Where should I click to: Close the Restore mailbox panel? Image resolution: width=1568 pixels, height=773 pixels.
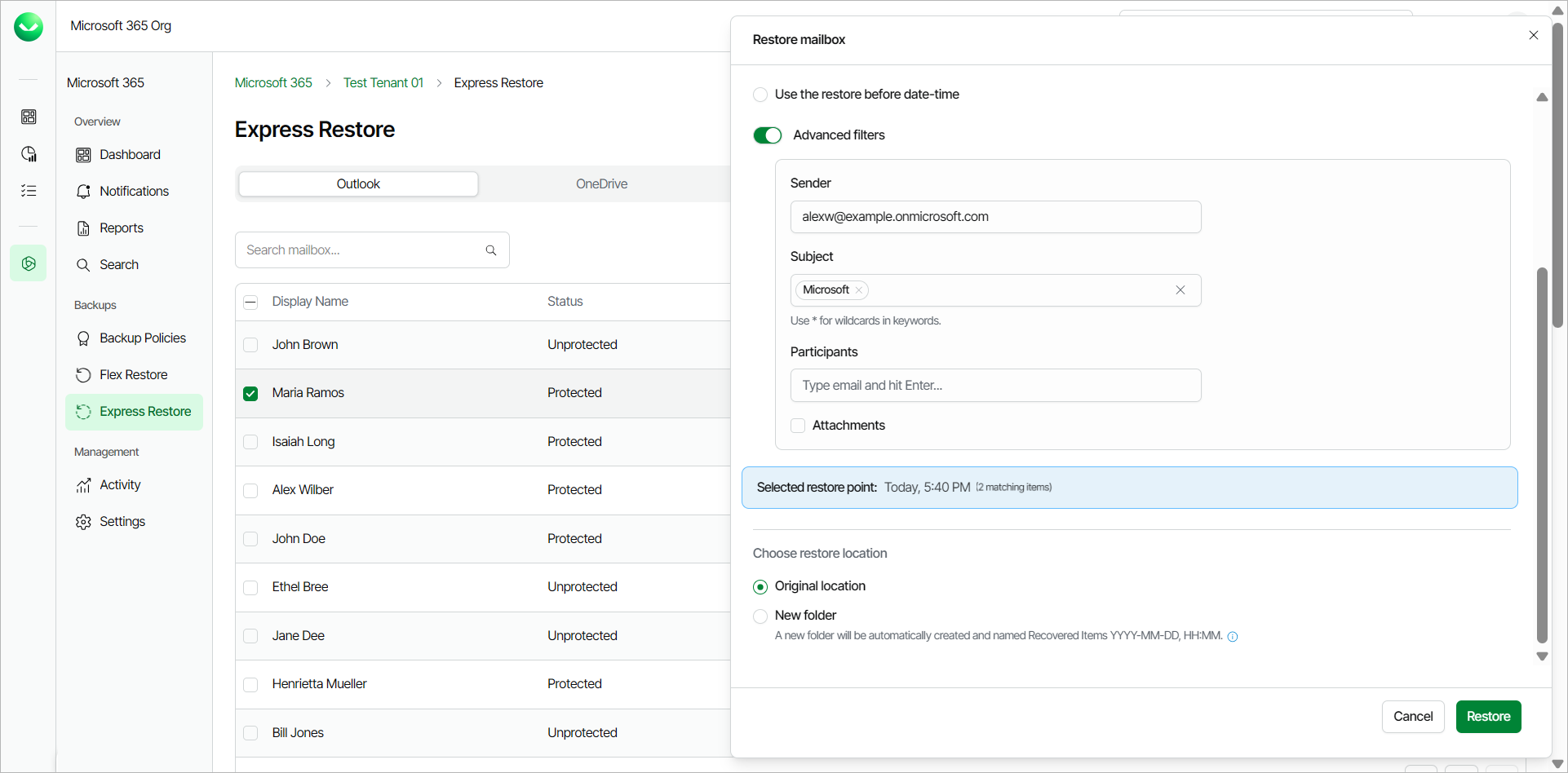(x=1534, y=35)
